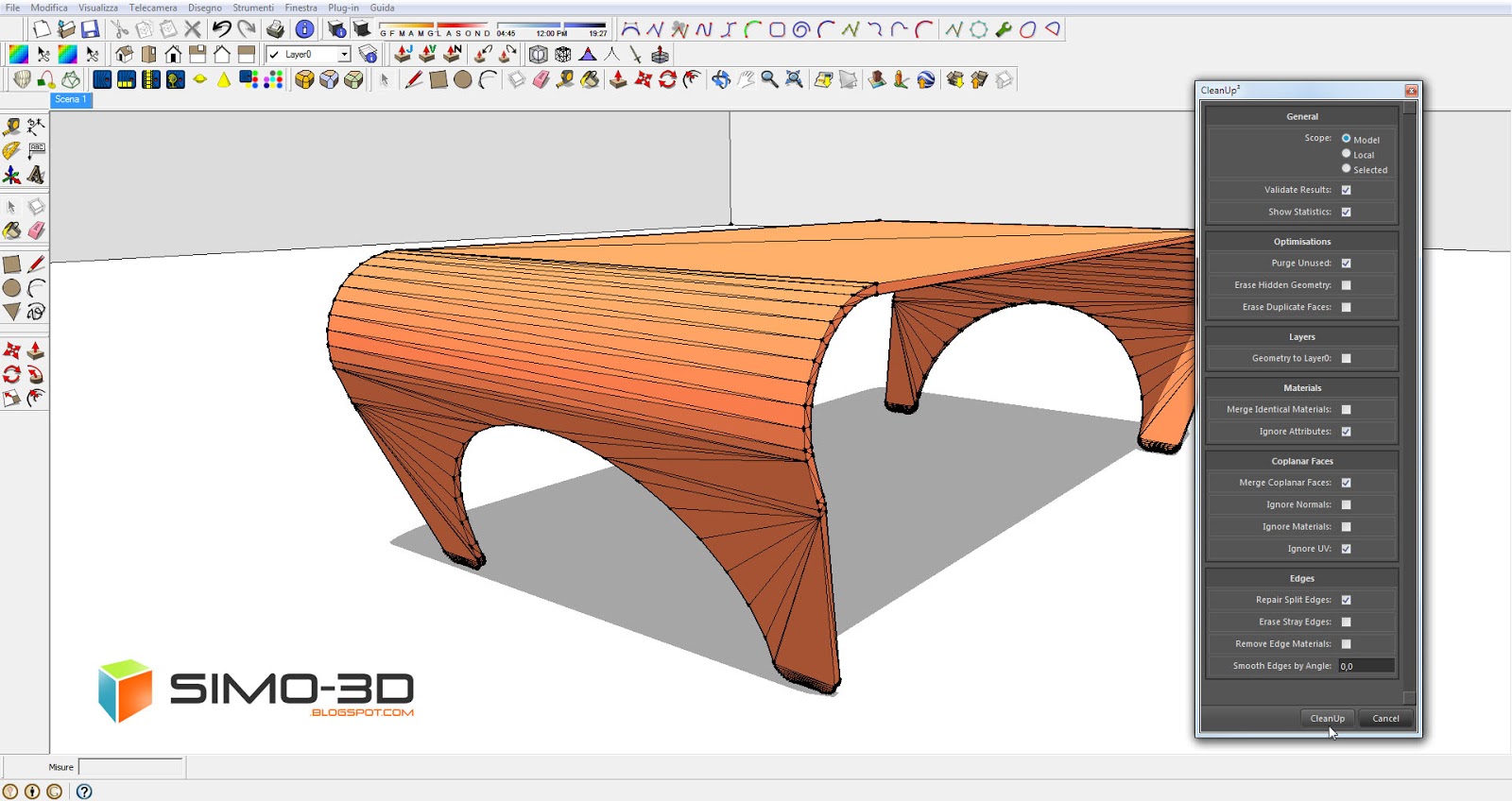Select the Follow Me tool
The width and height of the screenshot is (1512, 801).
click(x=36, y=374)
